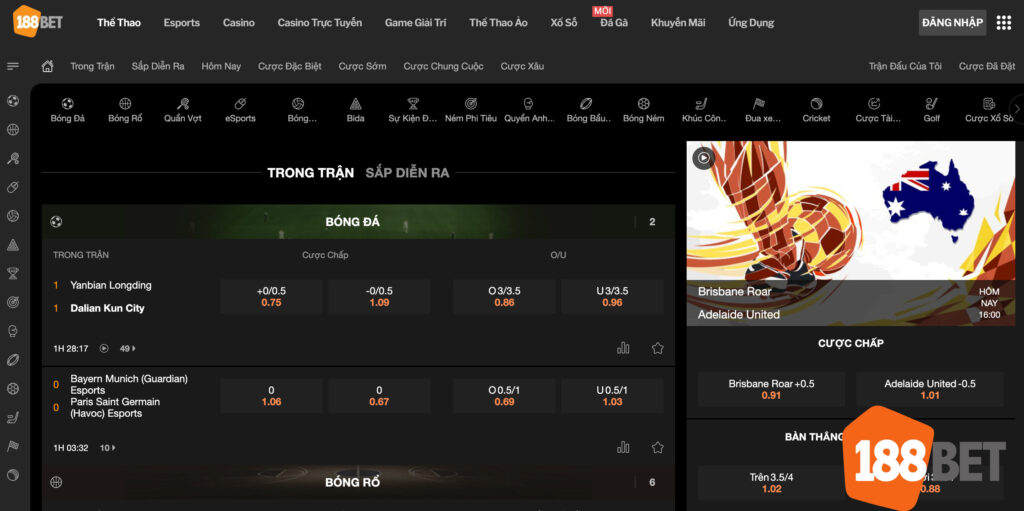Play live stream for Yanbian Longding match
Screen dimensions: 1024x511
pos(104,348)
